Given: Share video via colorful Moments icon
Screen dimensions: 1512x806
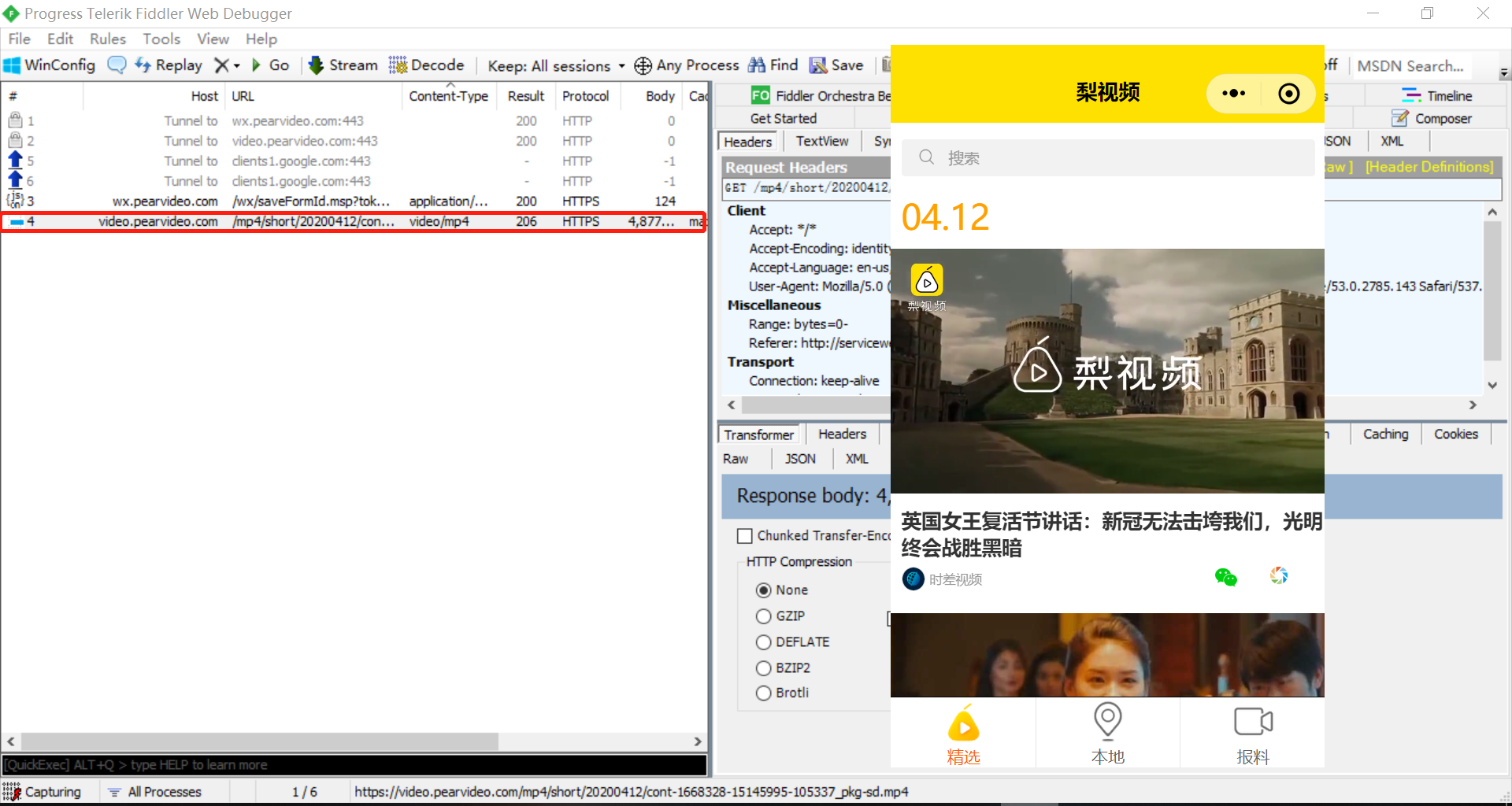Looking at the screenshot, I should [1279, 576].
